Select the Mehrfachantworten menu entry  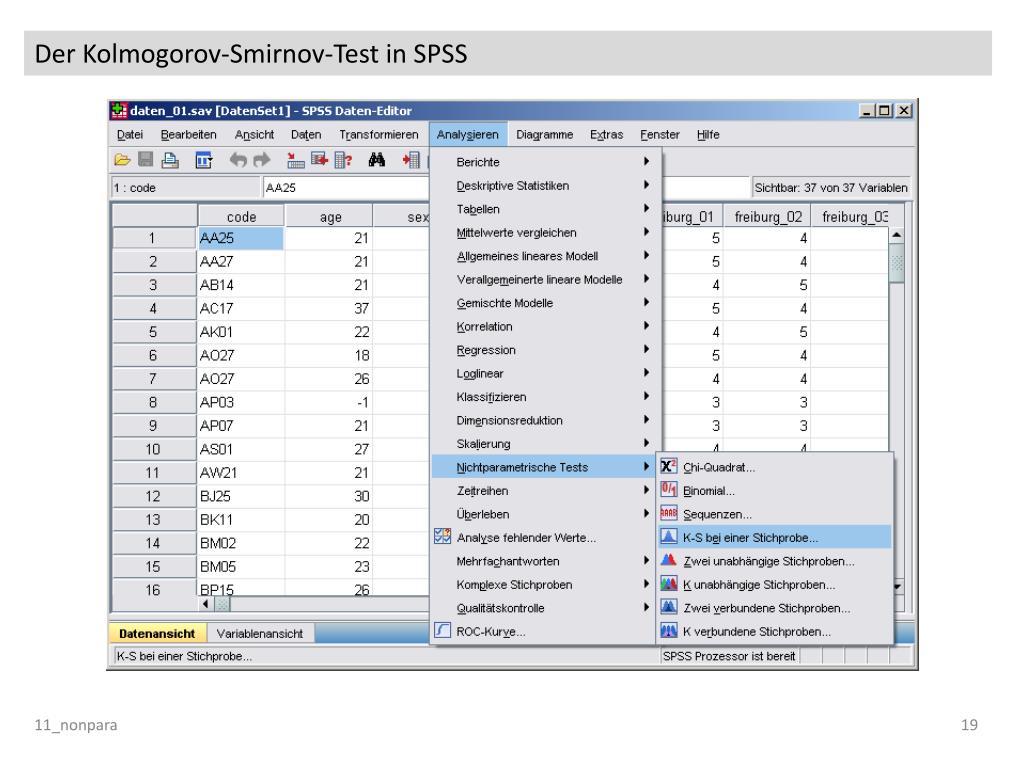point(545,561)
